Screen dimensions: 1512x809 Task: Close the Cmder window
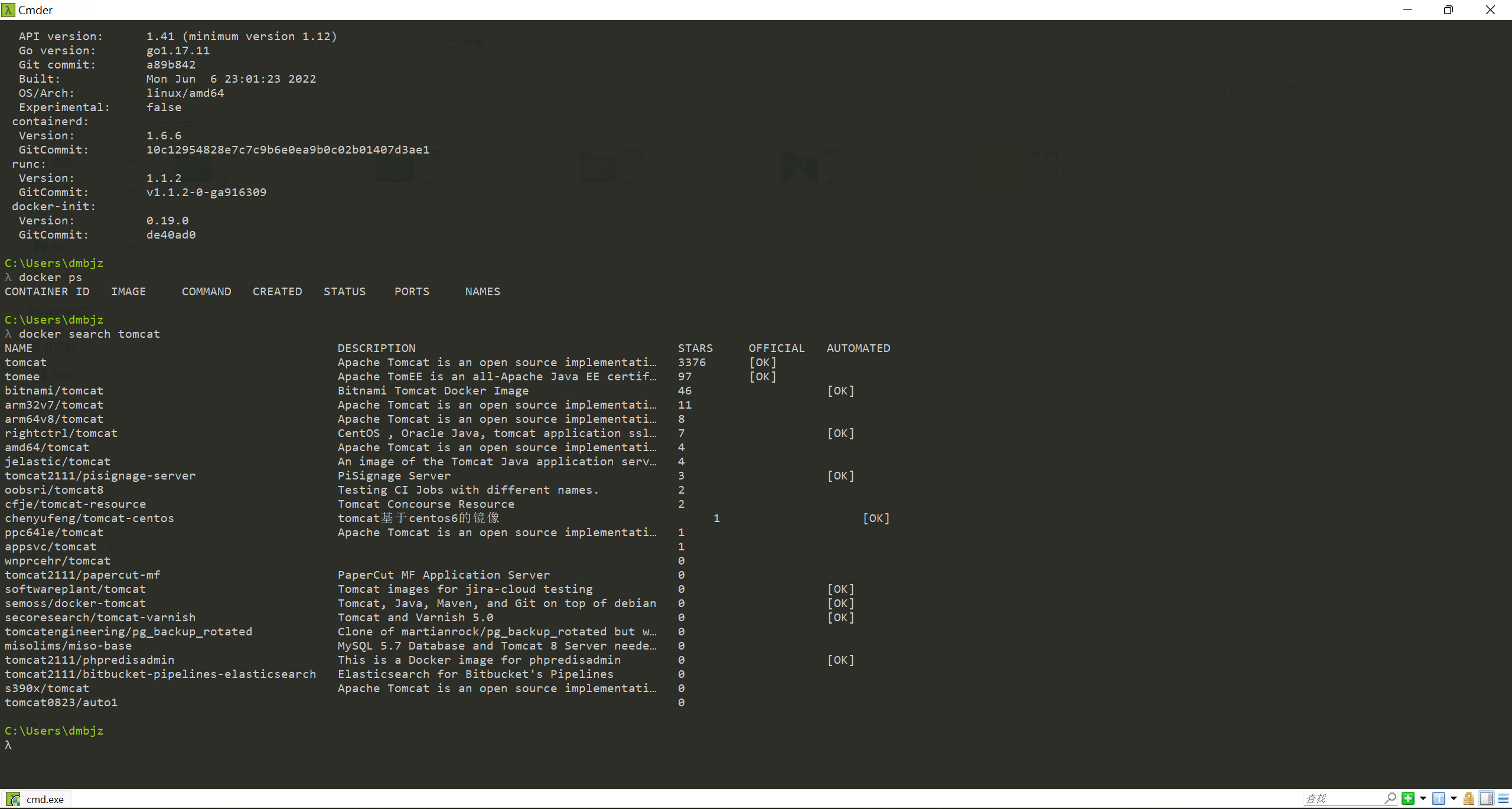pyautogui.click(x=1490, y=10)
